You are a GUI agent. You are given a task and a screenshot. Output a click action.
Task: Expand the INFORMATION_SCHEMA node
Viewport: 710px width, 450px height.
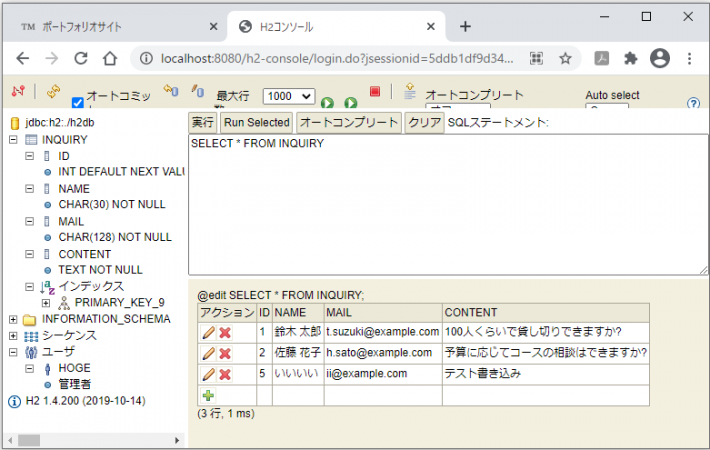tap(13, 319)
